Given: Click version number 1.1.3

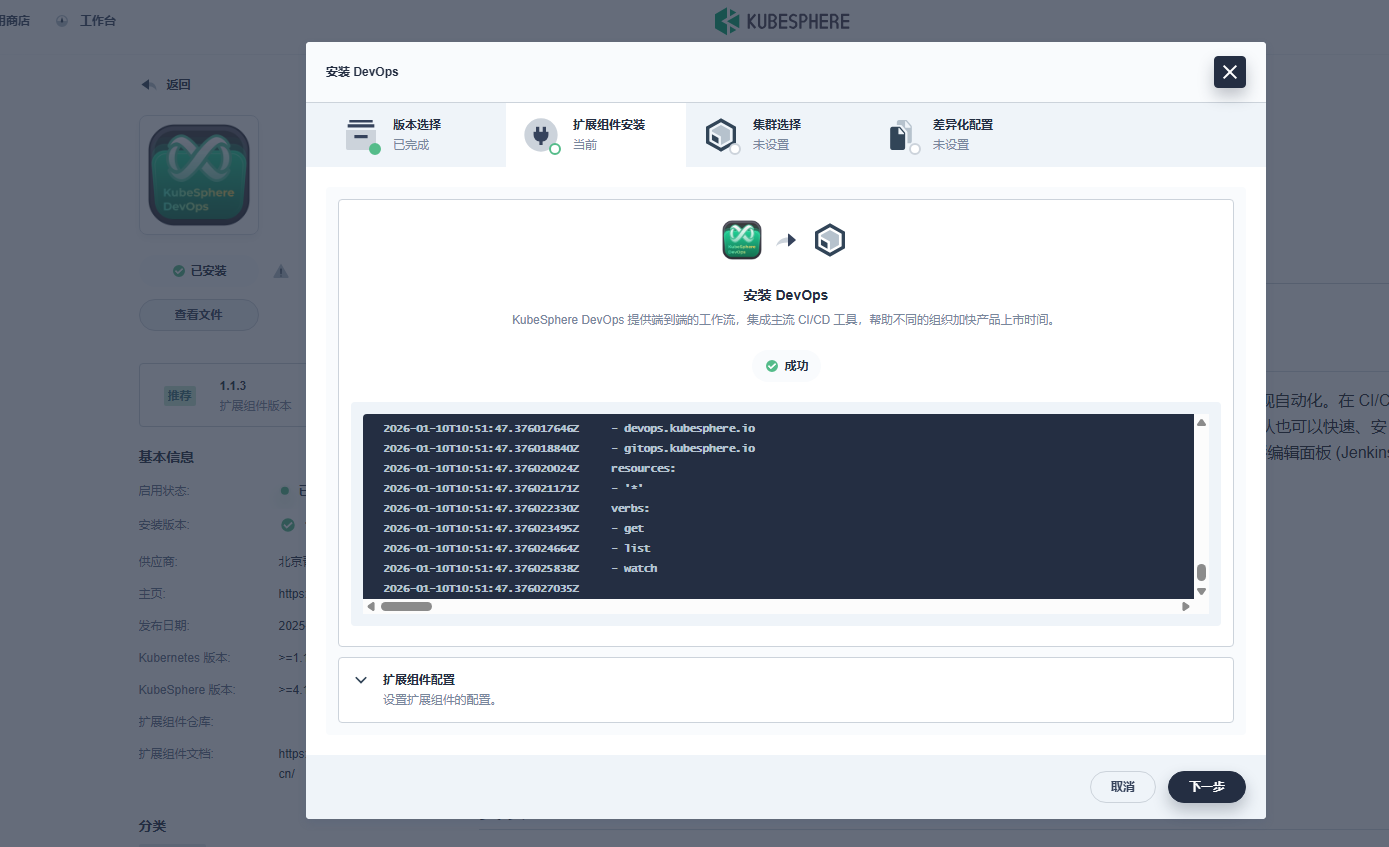Looking at the screenshot, I should pyautogui.click(x=233, y=386).
